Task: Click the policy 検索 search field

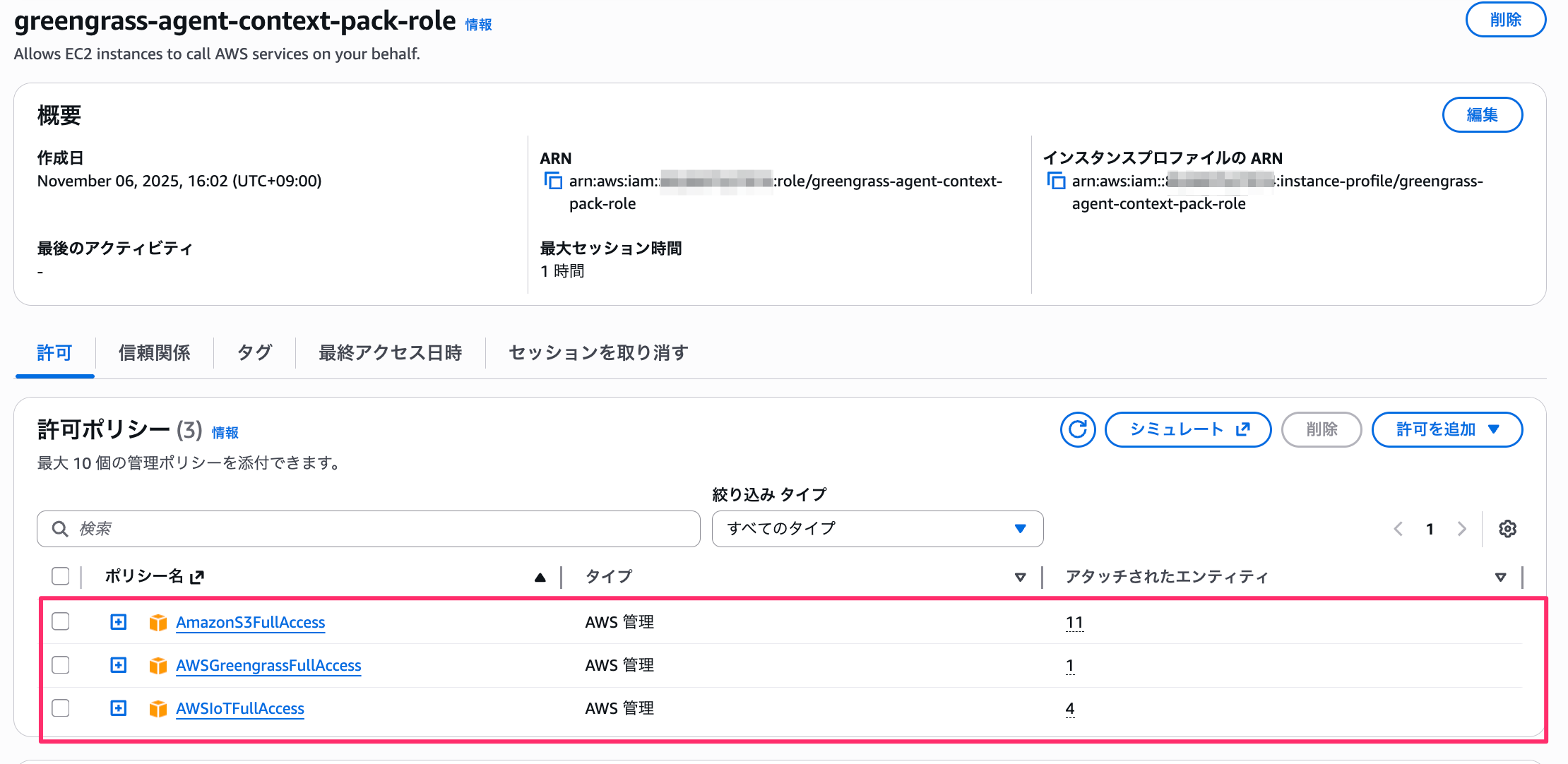Action: (369, 529)
